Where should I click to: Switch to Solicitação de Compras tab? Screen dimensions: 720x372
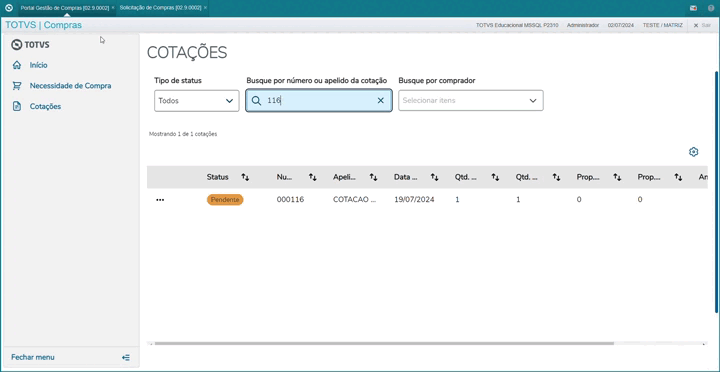pos(160,8)
